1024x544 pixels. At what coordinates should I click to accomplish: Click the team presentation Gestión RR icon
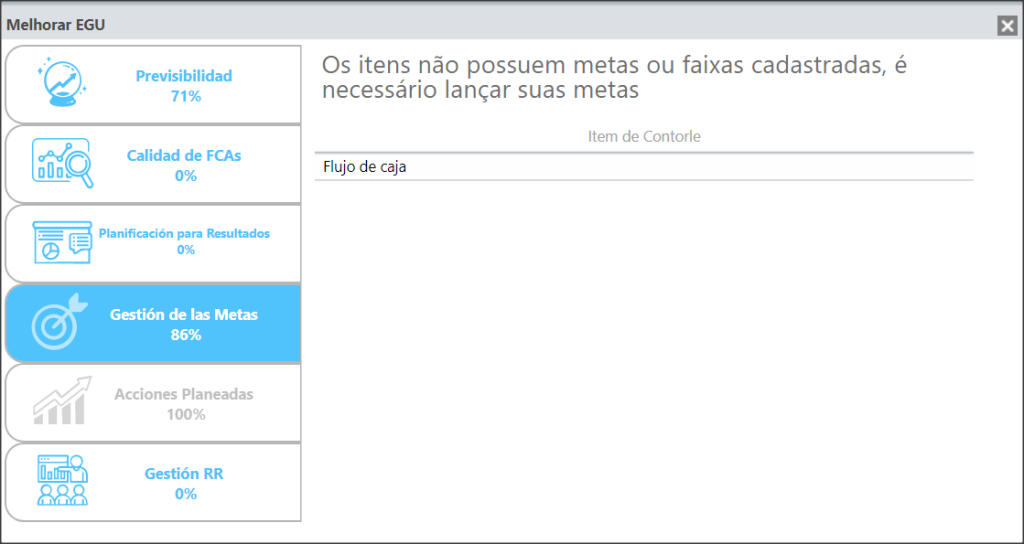63,481
